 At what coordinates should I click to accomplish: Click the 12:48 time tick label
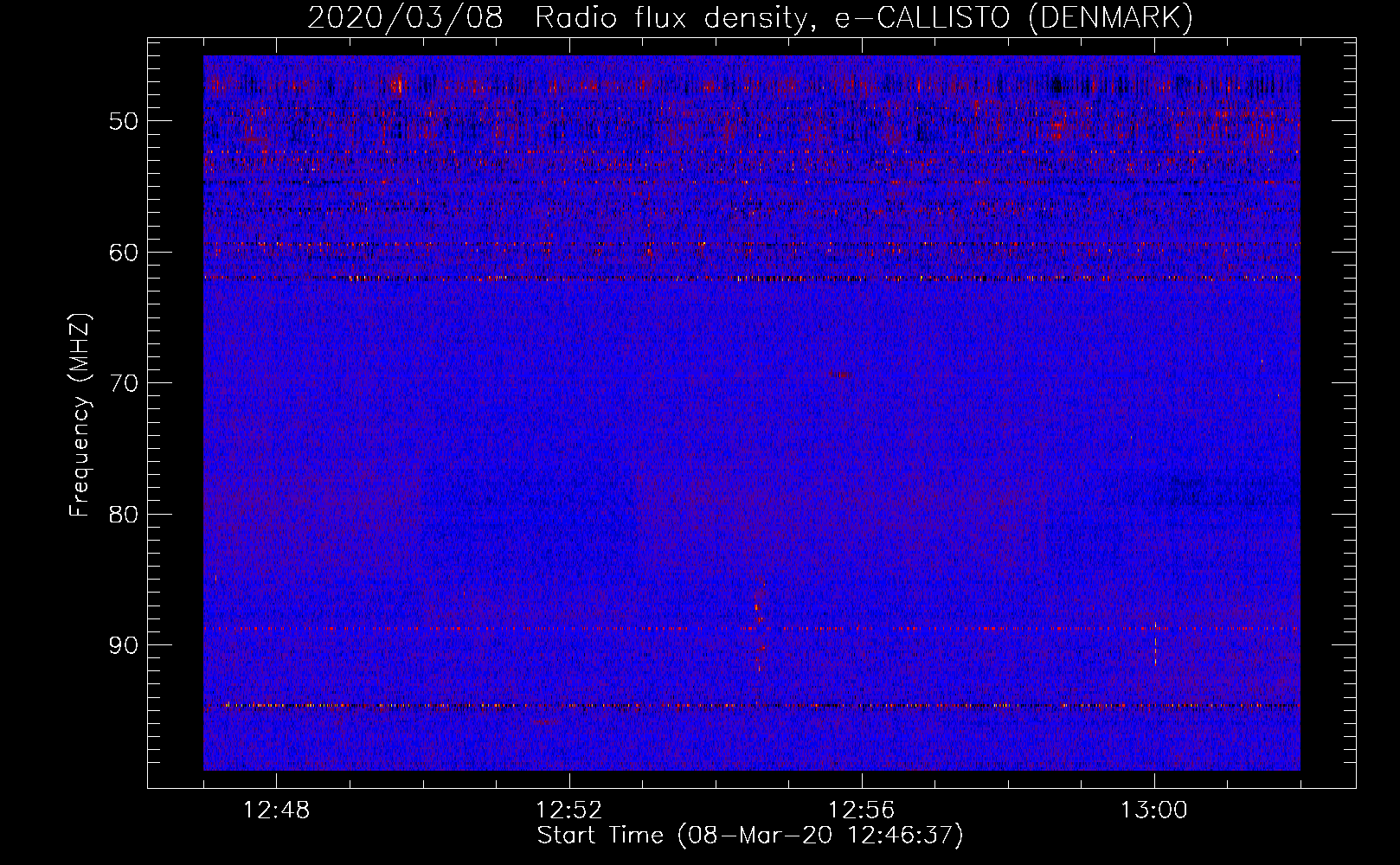tap(276, 811)
